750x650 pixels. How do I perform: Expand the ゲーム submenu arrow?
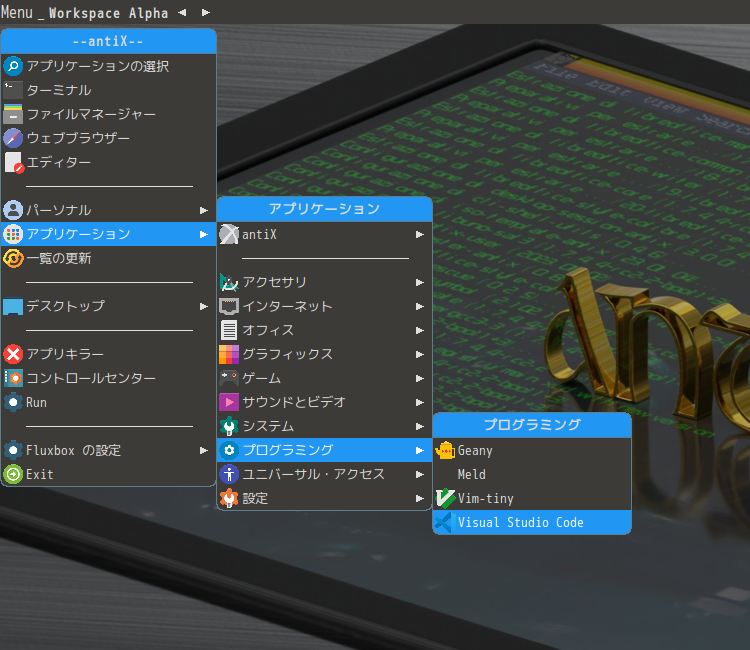coord(419,378)
